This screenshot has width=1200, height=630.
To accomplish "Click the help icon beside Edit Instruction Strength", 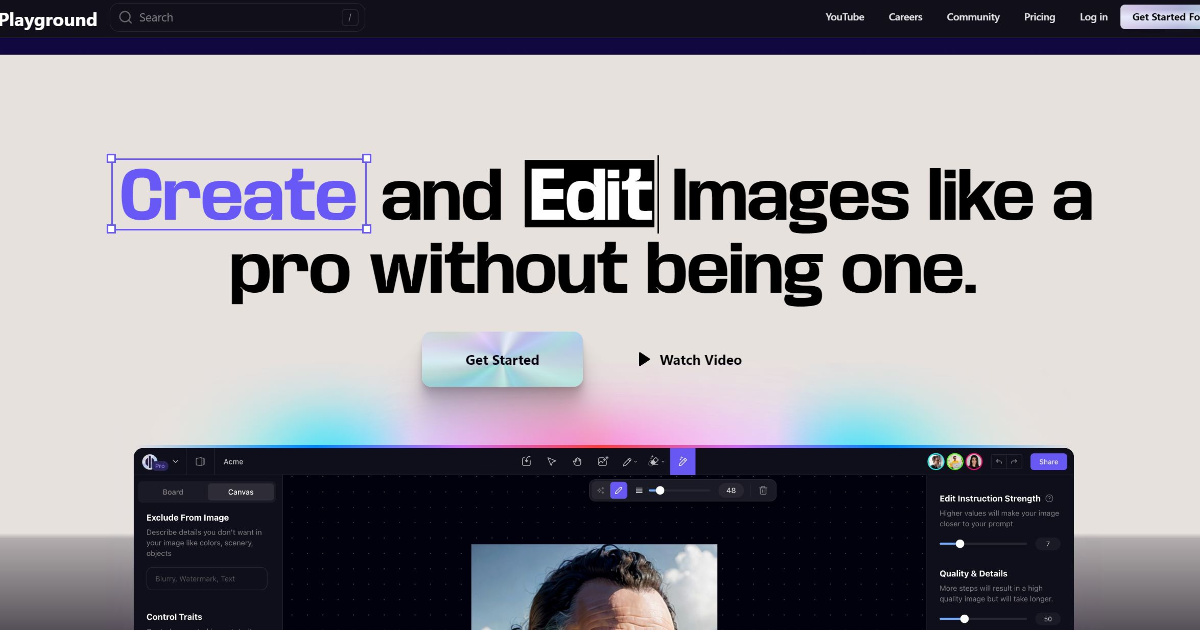I will [x=1049, y=498].
